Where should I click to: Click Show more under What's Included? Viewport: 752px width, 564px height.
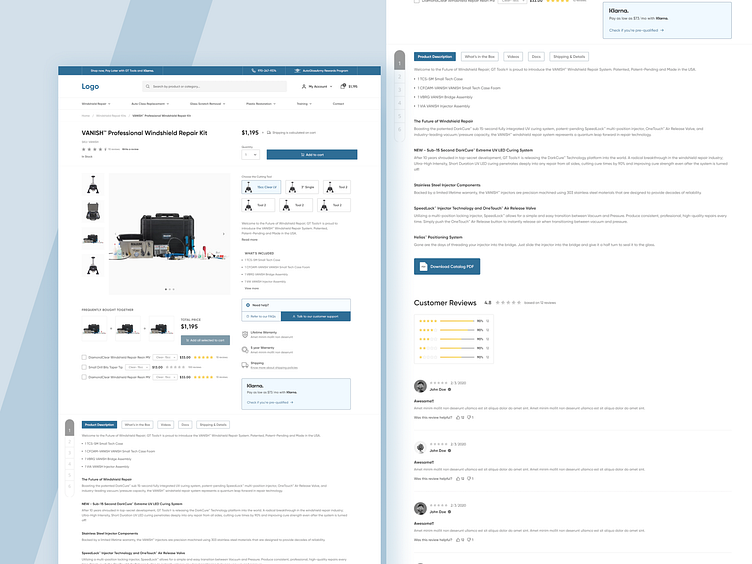(251, 288)
